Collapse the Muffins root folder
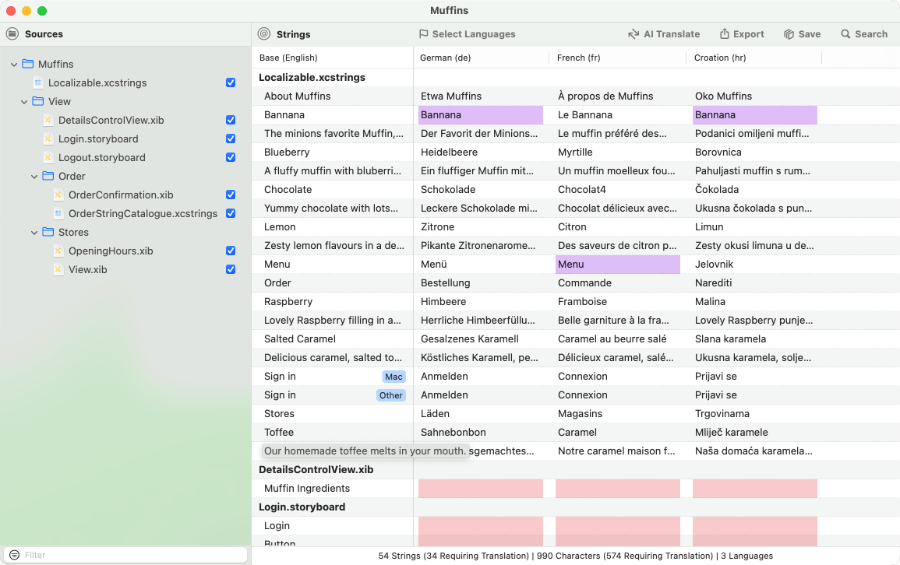The width and height of the screenshot is (900, 565). tap(14, 64)
